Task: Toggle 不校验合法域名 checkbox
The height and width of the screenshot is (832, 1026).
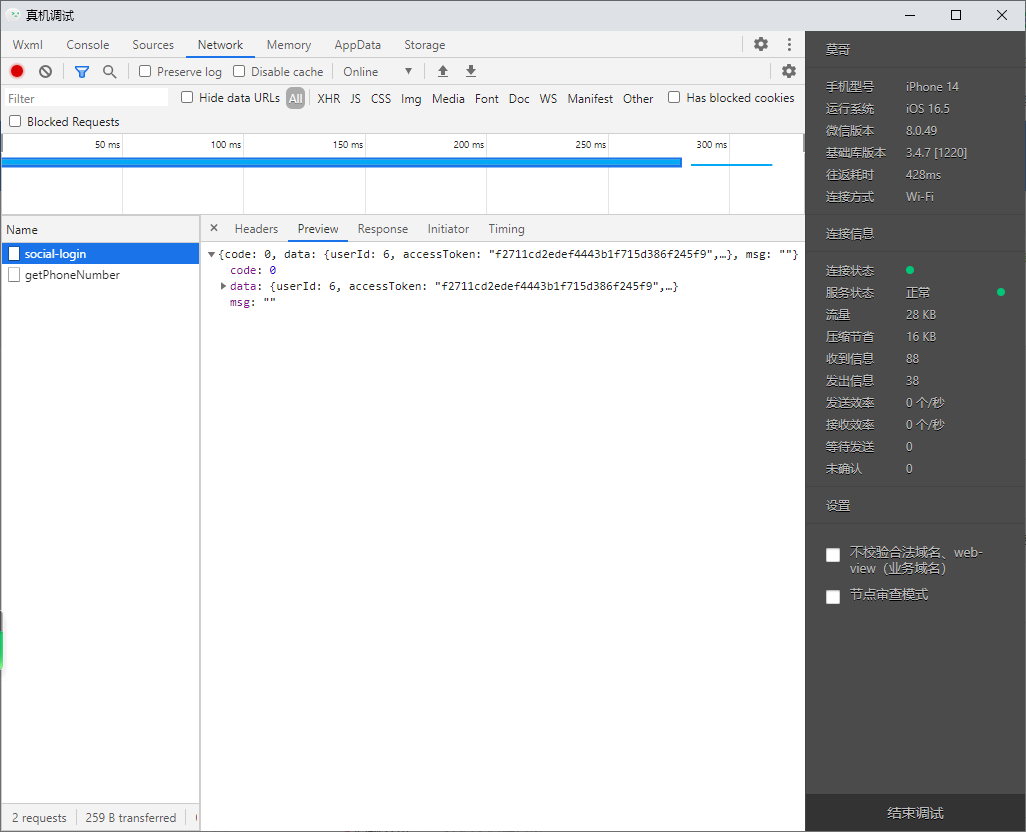Action: [833, 555]
